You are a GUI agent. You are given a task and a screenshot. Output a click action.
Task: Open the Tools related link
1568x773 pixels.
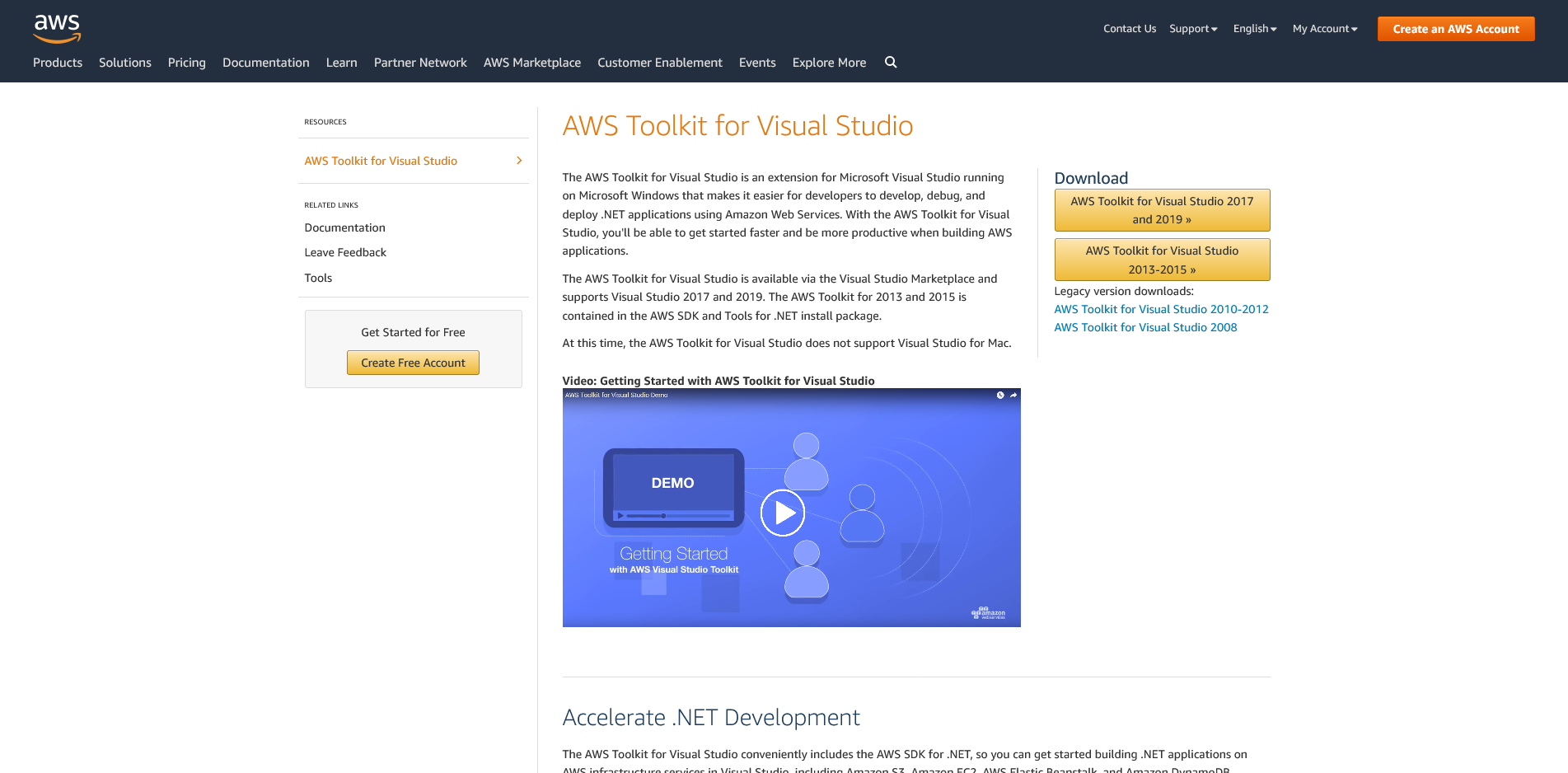coord(318,278)
